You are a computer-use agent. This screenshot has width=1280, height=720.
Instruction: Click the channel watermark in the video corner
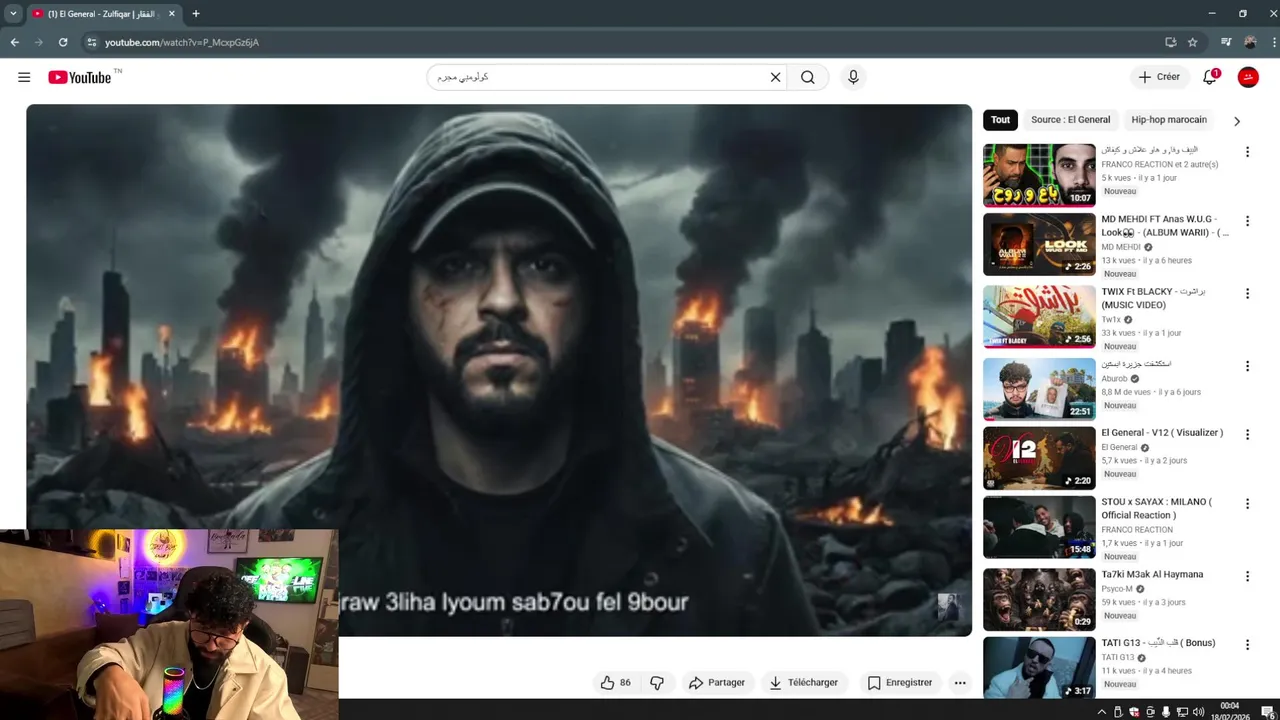pos(947,606)
